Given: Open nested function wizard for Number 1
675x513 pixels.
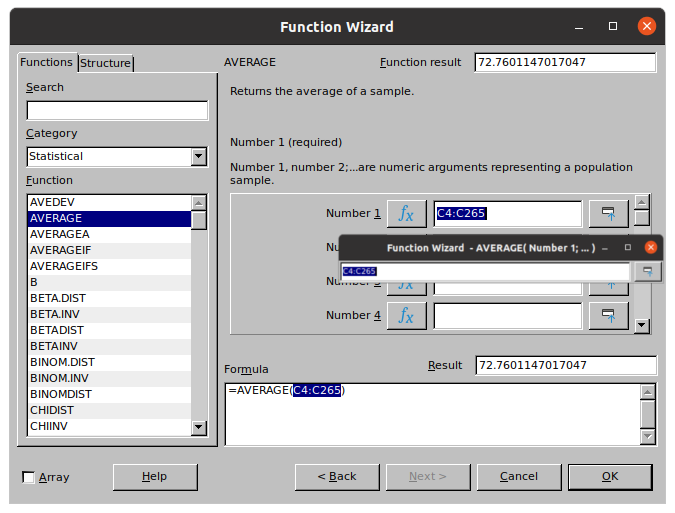Looking at the screenshot, I should tap(406, 213).
